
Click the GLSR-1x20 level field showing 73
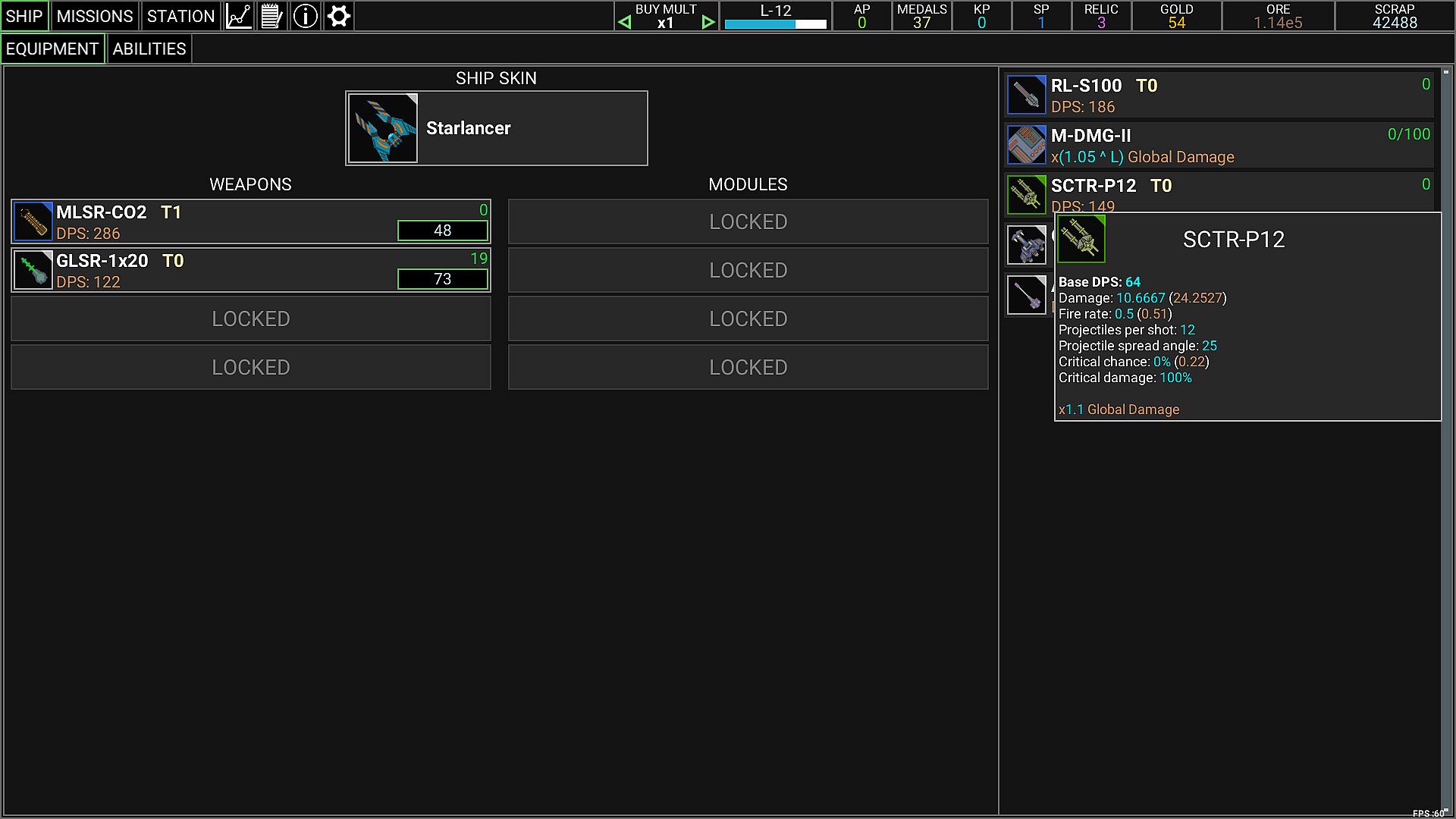coord(442,279)
